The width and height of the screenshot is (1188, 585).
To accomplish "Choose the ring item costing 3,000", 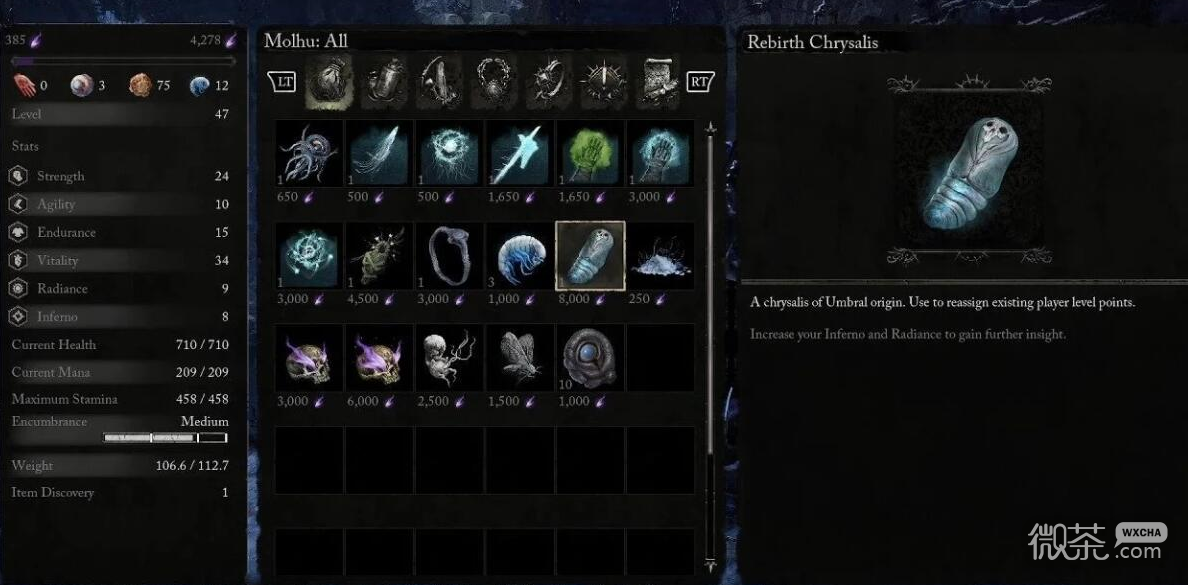I will pyautogui.click(x=449, y=255).
